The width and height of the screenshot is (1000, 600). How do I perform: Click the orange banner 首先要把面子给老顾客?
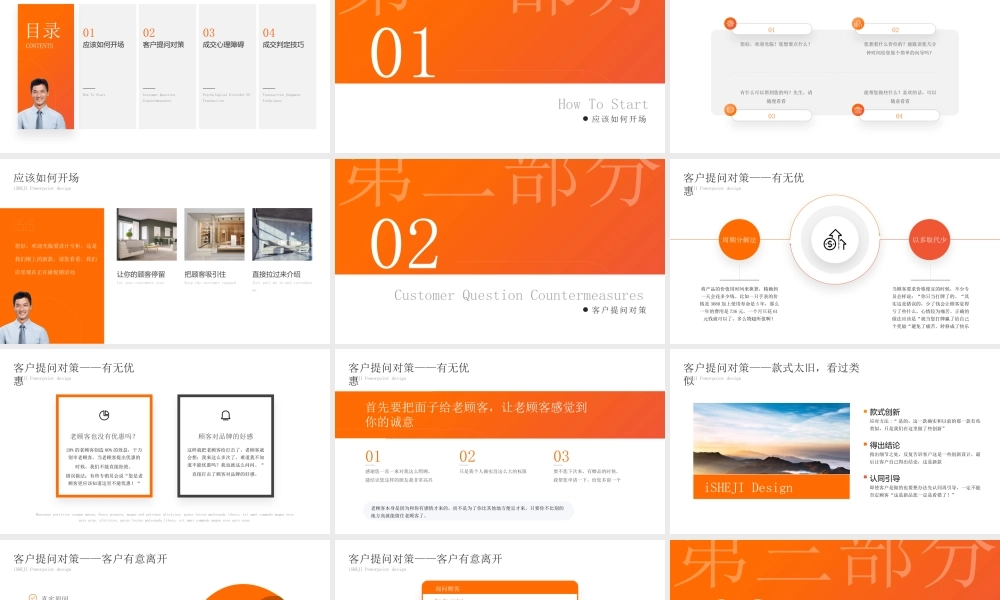499,414
